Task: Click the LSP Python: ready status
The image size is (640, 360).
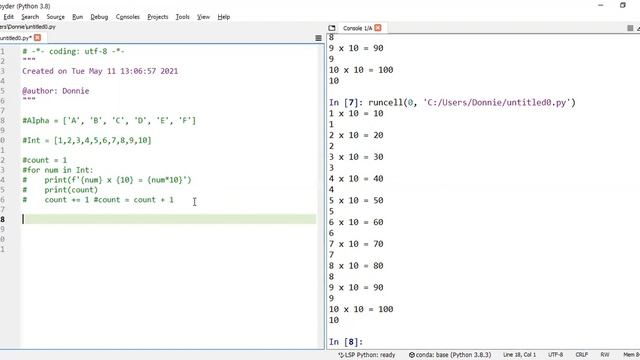Action: [367, 355]
